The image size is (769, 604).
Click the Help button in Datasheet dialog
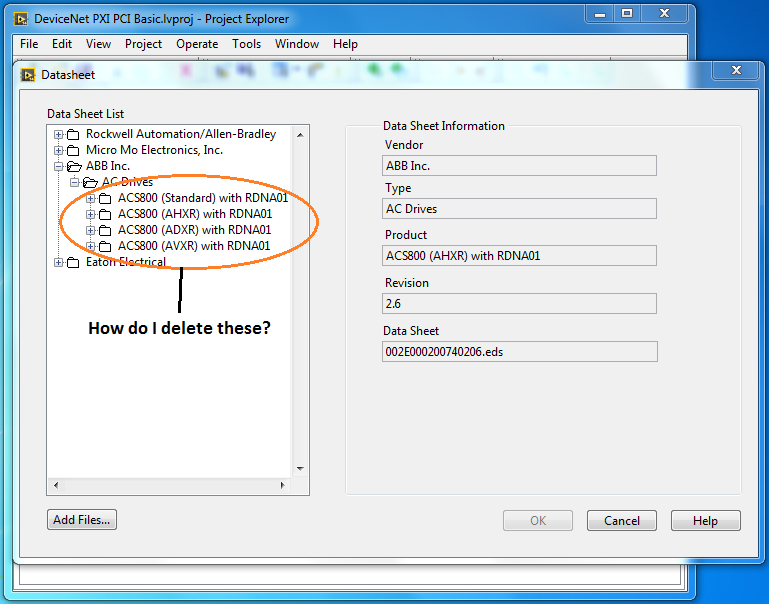click(705, 521)
